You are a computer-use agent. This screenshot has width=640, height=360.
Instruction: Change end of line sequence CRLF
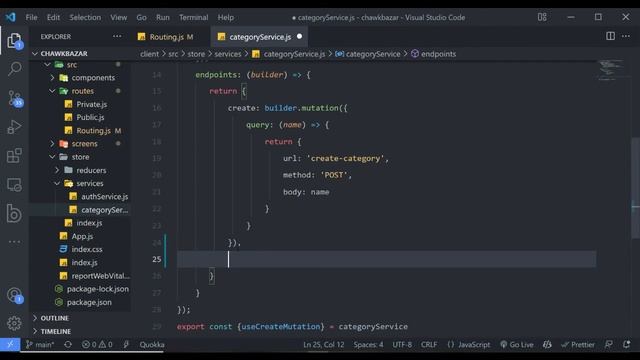[x=429, y=344]
